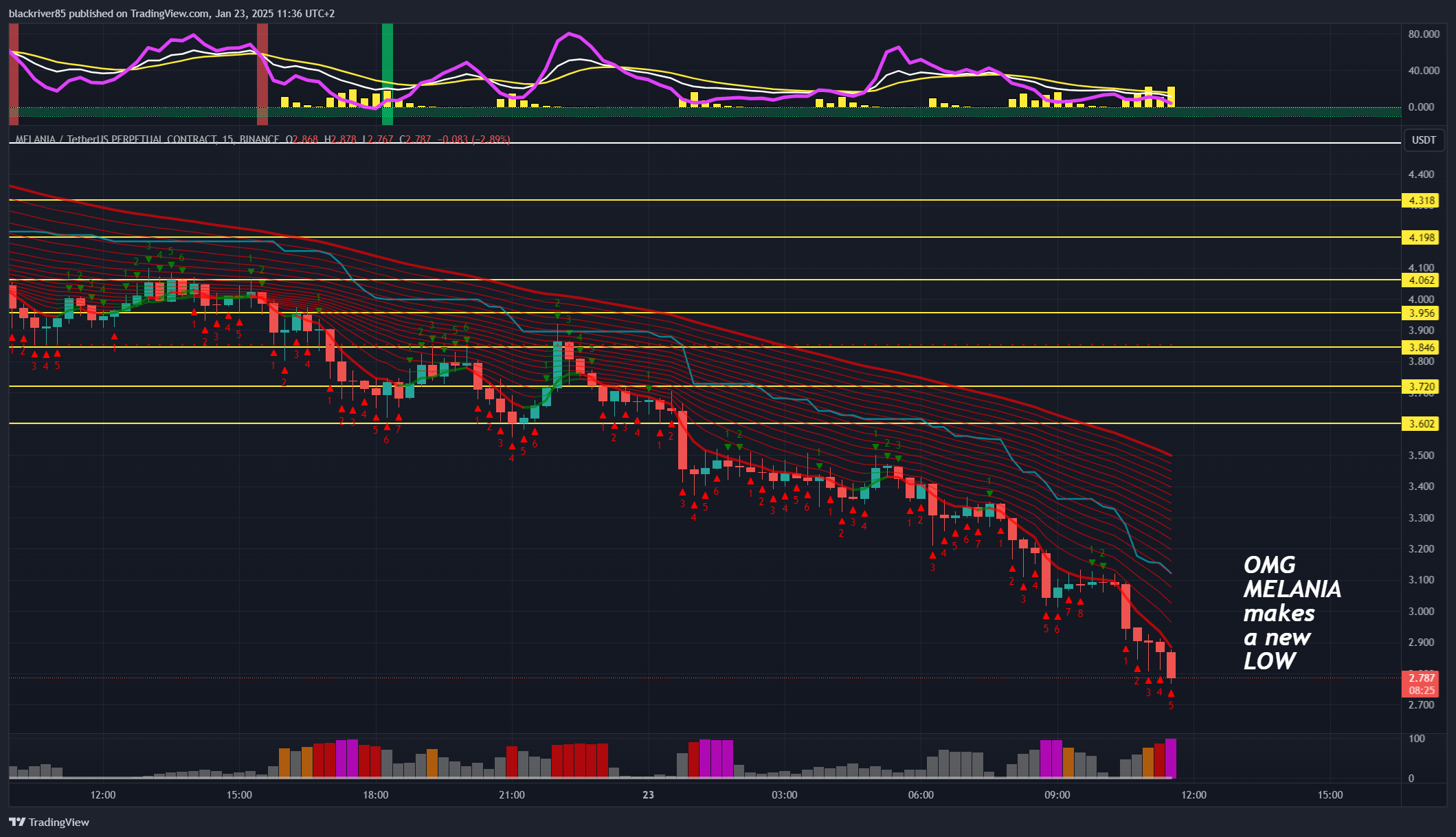Click the 3.100 price axis value
This screenshot has width=1456, height=837.
click(1421, 580)
